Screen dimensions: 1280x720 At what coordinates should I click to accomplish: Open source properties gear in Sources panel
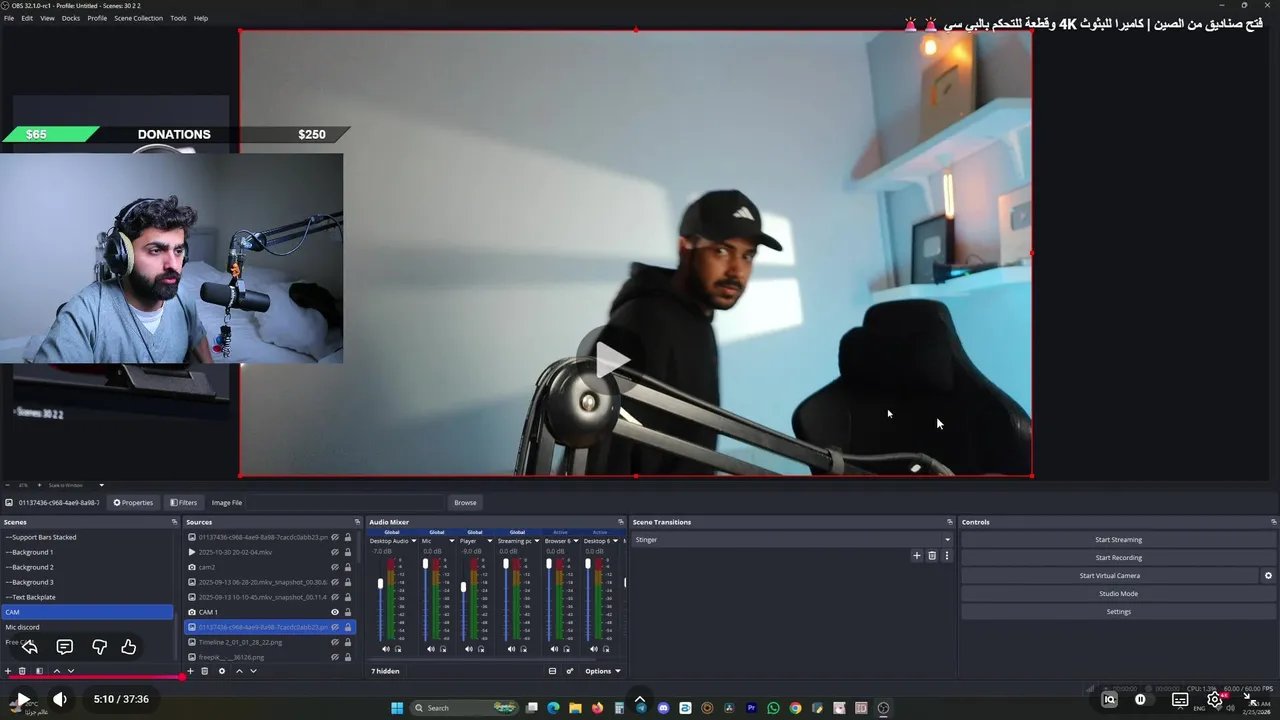(222, 671)
